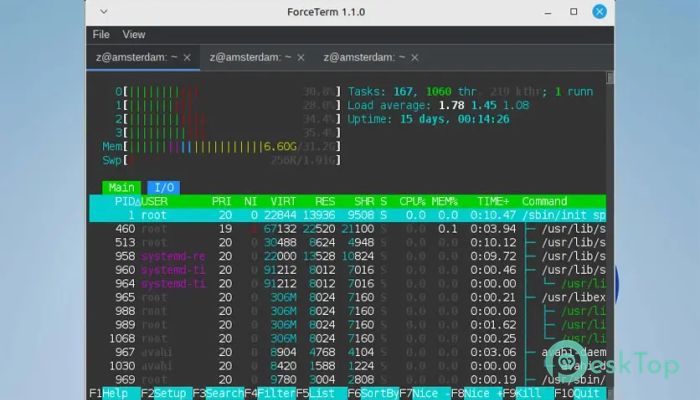Select the process row with PID 988
The height and width of the screenshot is (400, 700).
pyautogui.click(x=347, y=311)
